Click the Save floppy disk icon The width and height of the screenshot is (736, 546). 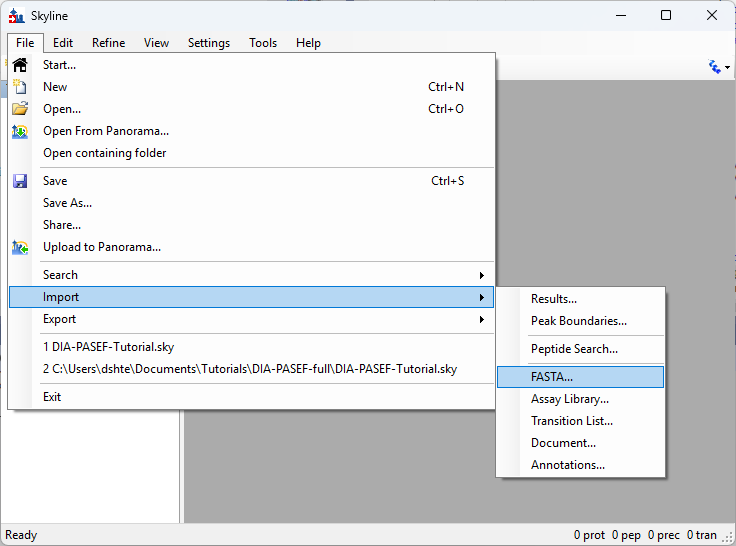(x=20, y=181)
